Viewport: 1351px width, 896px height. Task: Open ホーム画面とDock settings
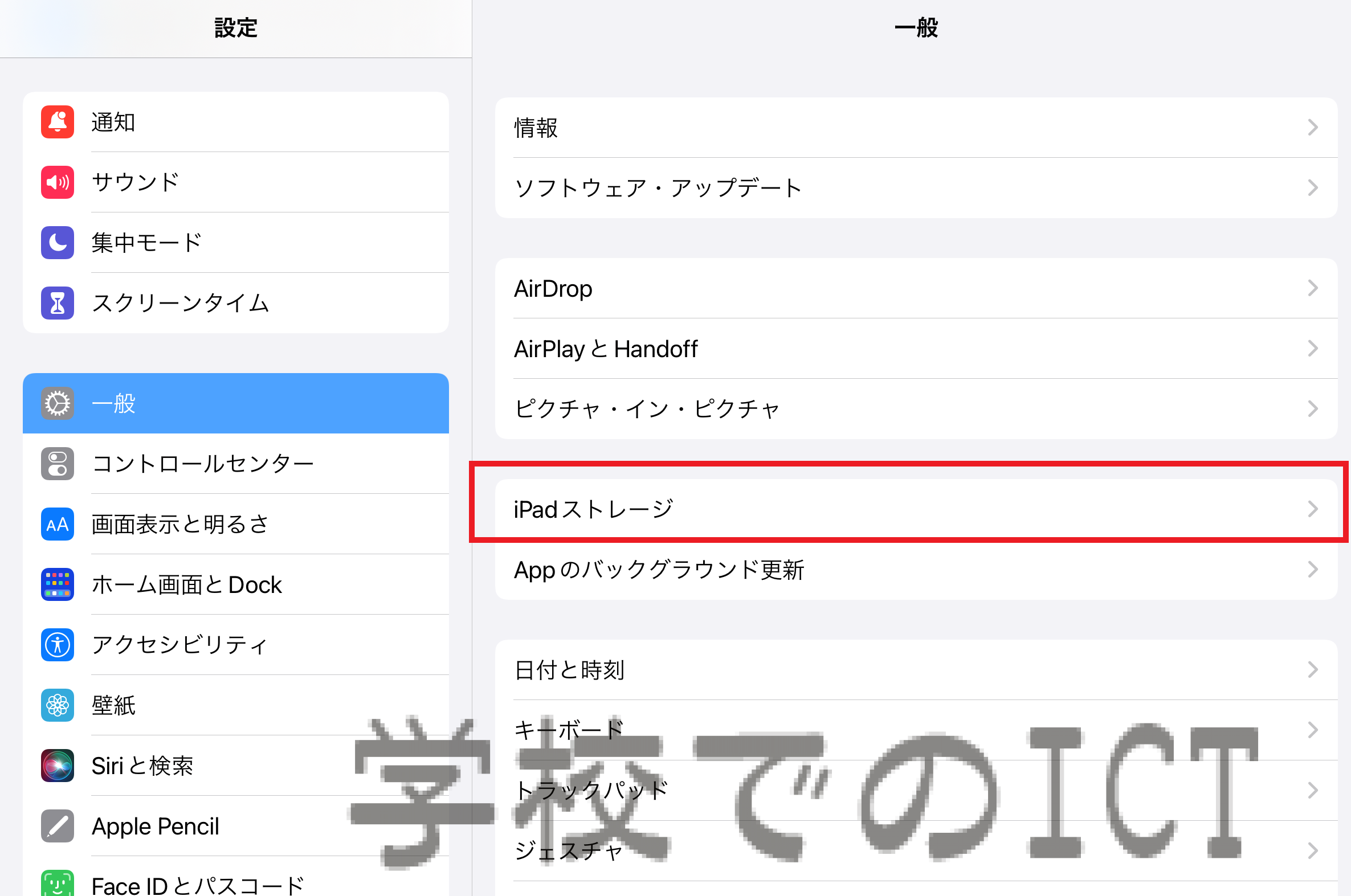pos(235,584)
